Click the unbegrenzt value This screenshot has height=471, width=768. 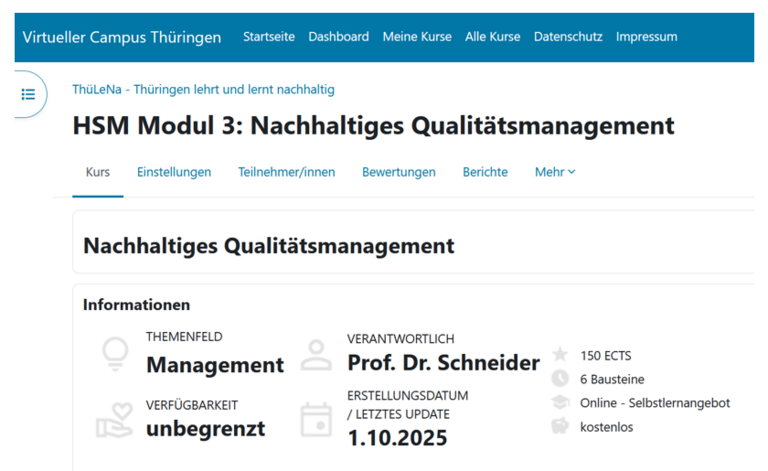[x=205, y=429]
